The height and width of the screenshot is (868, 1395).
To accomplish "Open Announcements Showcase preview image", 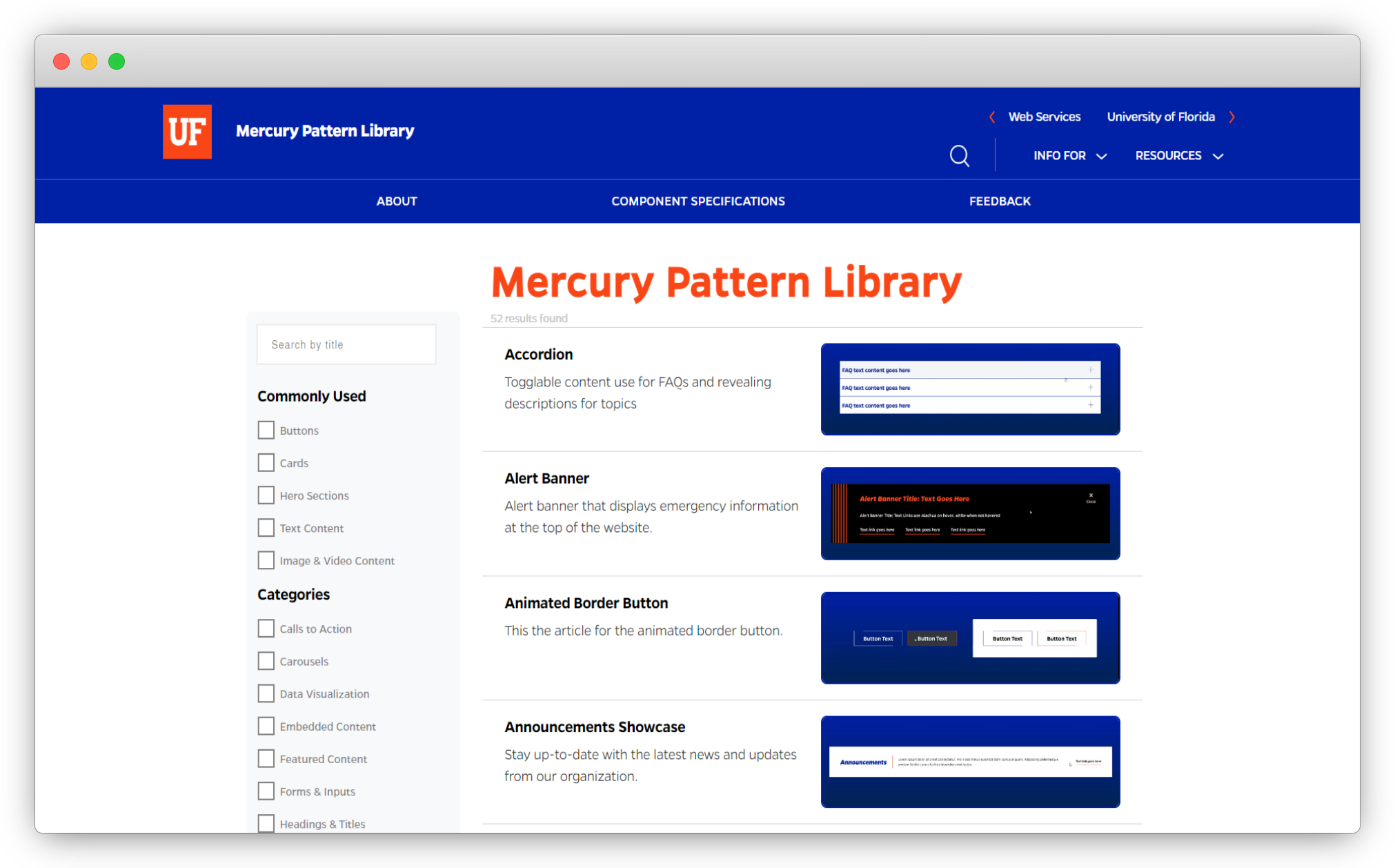I will [969, 762].
